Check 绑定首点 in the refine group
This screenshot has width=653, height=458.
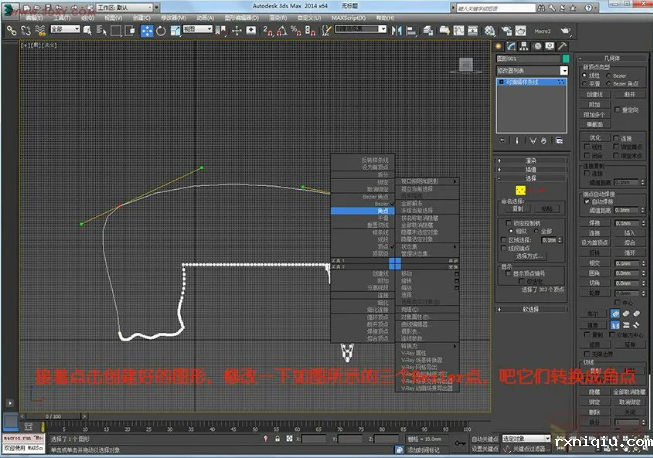click(x=616, y=147)
